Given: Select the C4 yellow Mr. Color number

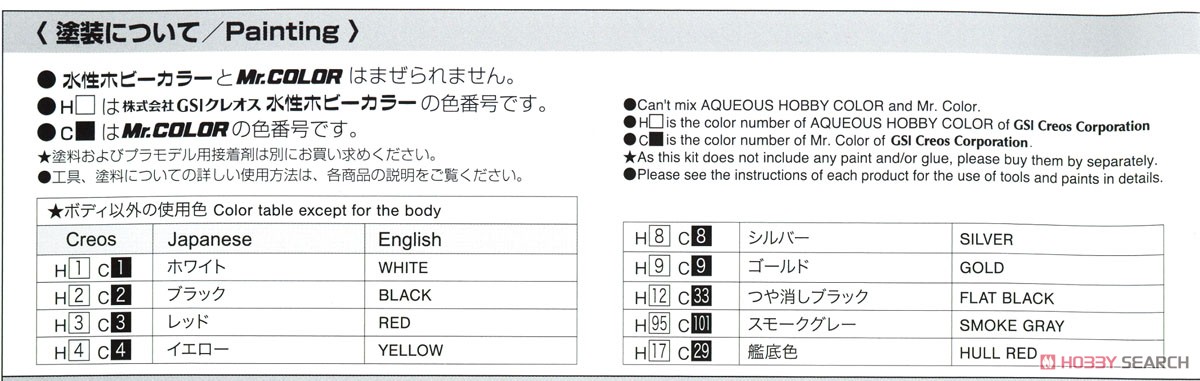Looking at the screenshot, I should point(120,351).
